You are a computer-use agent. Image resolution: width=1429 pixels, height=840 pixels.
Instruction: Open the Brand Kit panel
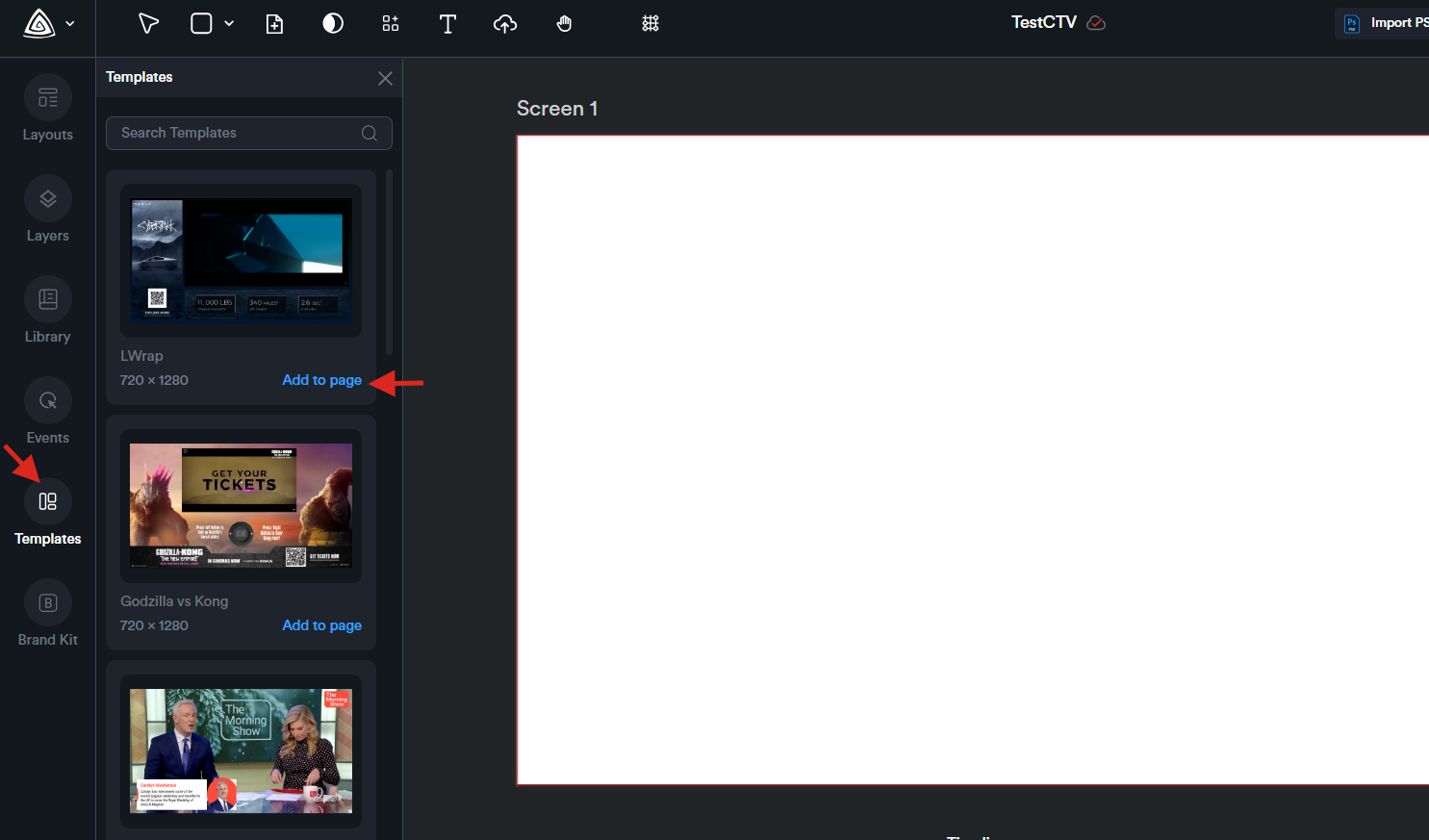(x=48, y=615)
